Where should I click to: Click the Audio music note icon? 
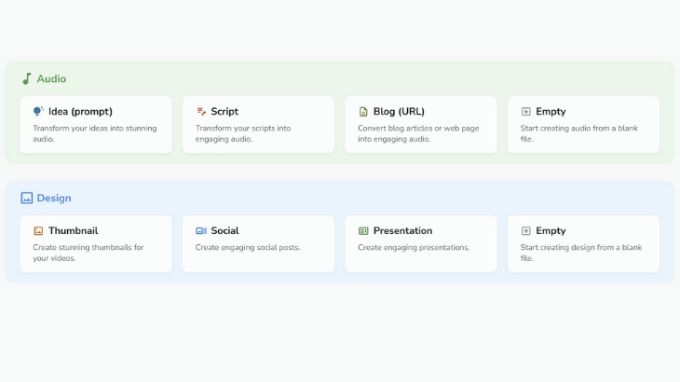27,79
